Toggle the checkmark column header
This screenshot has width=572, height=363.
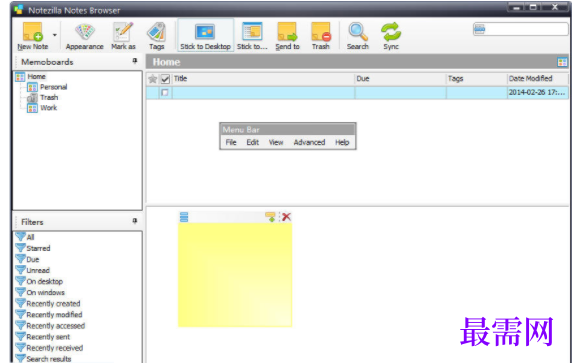pos(165,79)
